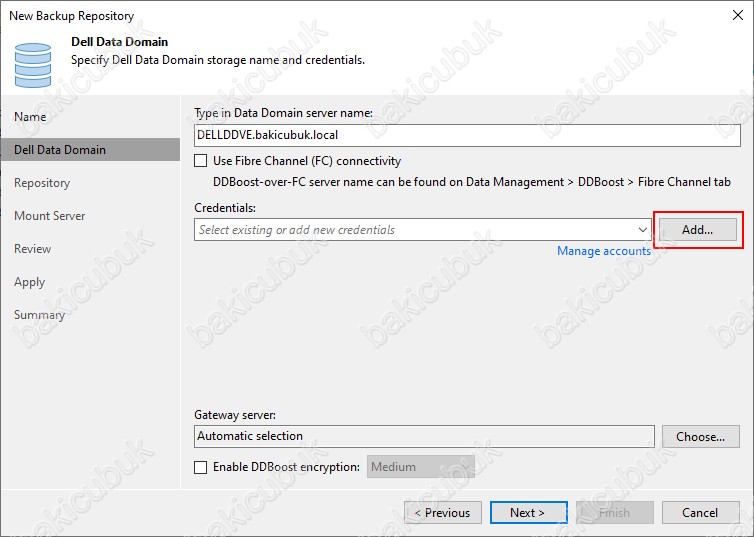754x537 pixels.
Task: Click Choose... for gateway server
Action: (701, 437)
